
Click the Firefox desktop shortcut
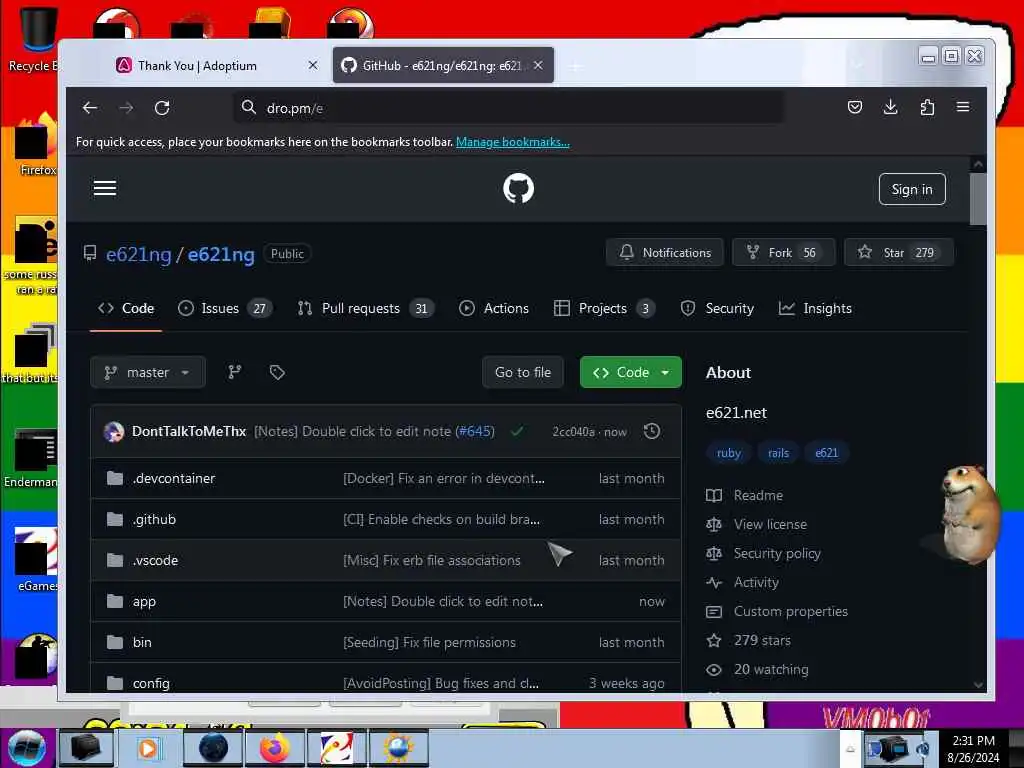34,145
